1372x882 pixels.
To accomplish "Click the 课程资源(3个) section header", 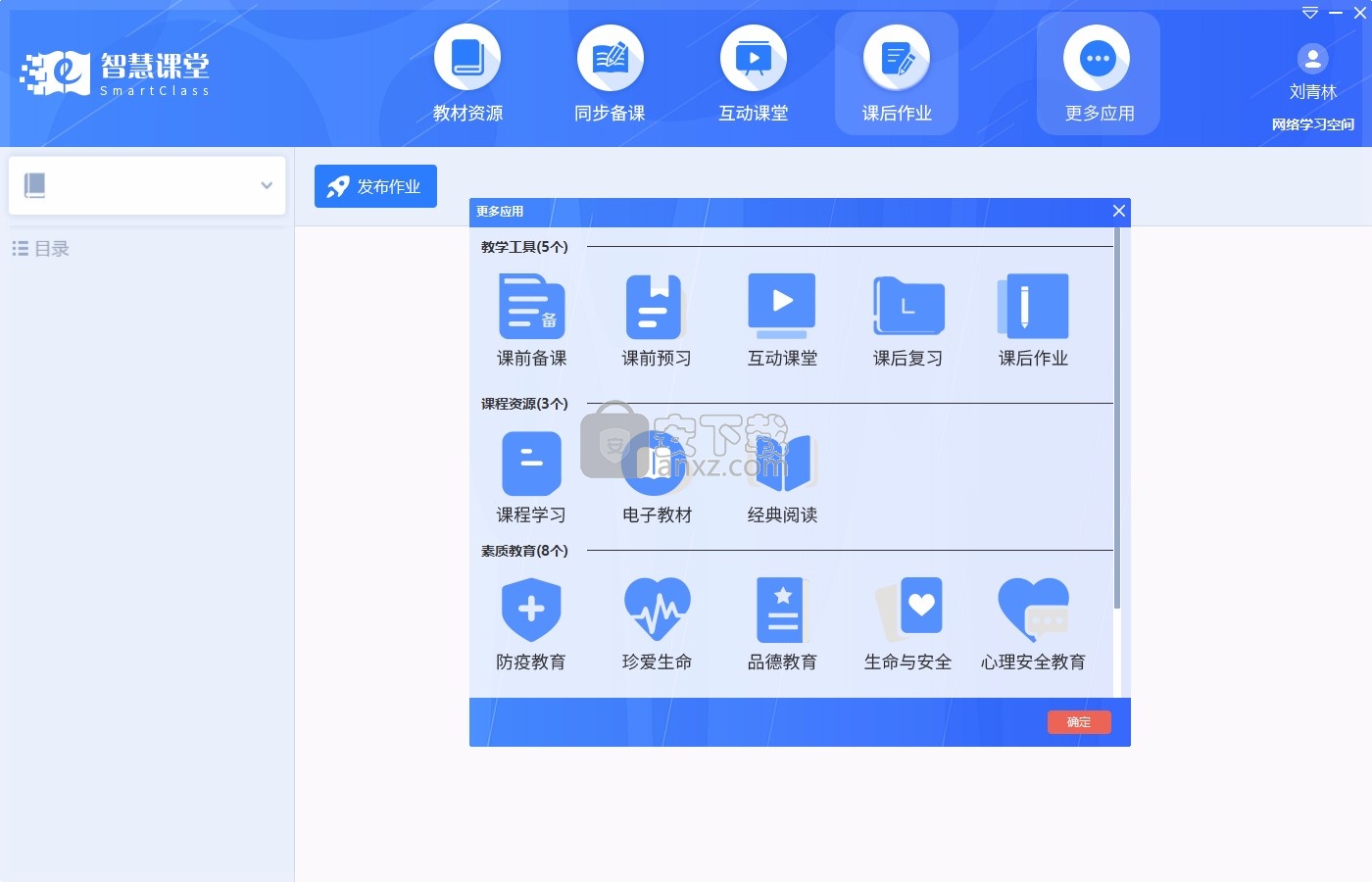I will point(524,404).
